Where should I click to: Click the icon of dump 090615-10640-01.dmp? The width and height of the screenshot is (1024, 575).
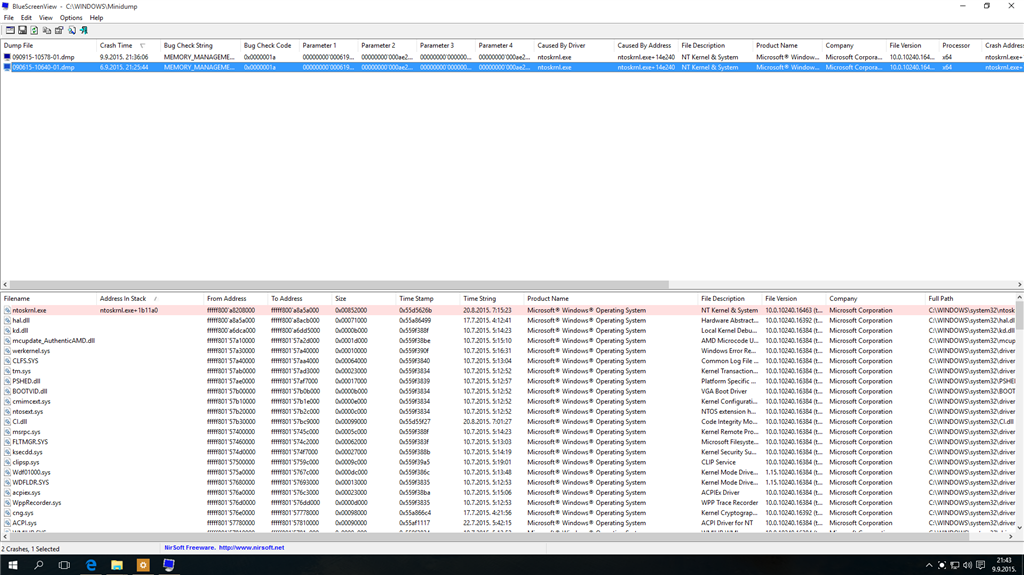7,67
